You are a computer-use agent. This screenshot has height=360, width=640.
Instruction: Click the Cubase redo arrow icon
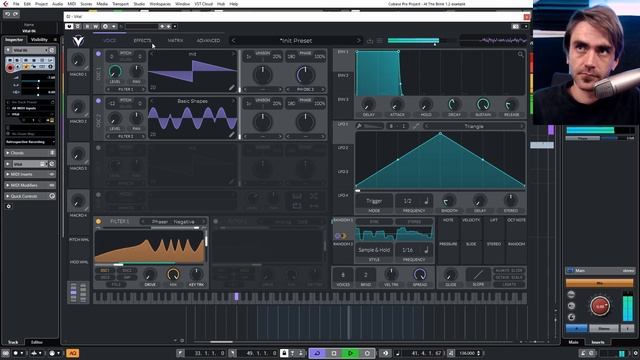point(16,14)
